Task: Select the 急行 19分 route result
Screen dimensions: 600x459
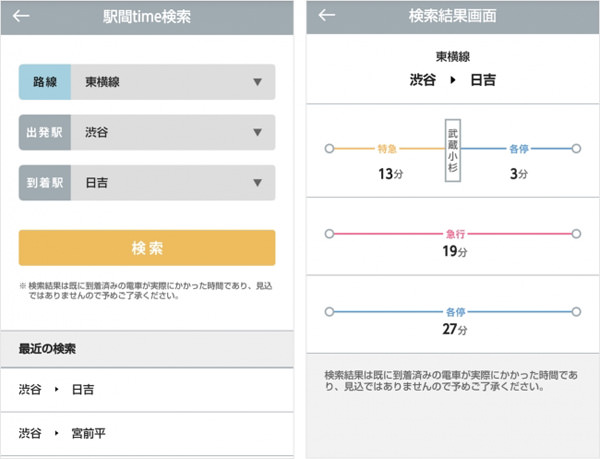Action: tap(453, 240)
